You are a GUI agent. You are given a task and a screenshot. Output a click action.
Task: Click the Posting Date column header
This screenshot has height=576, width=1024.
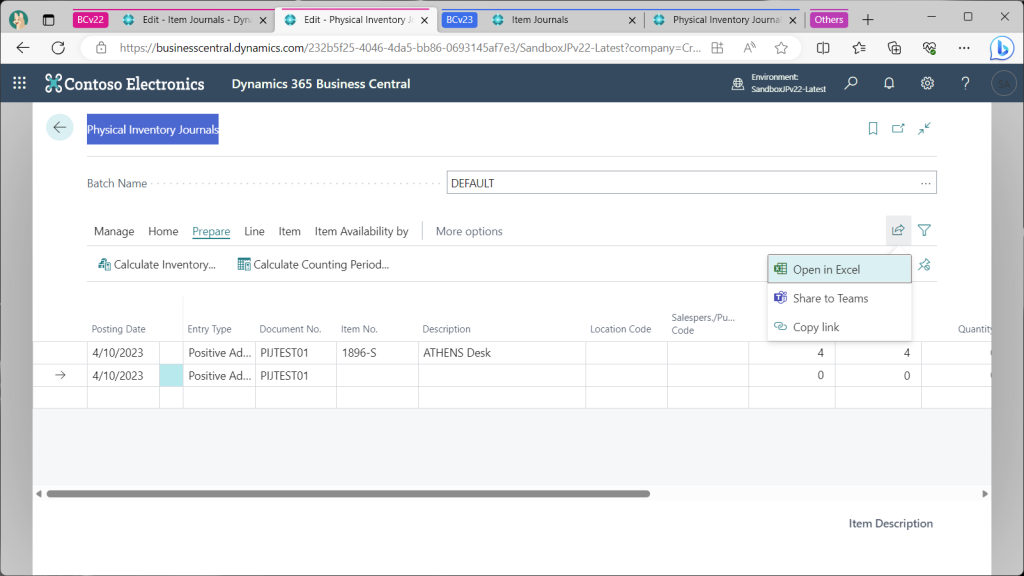pos(118,329)
